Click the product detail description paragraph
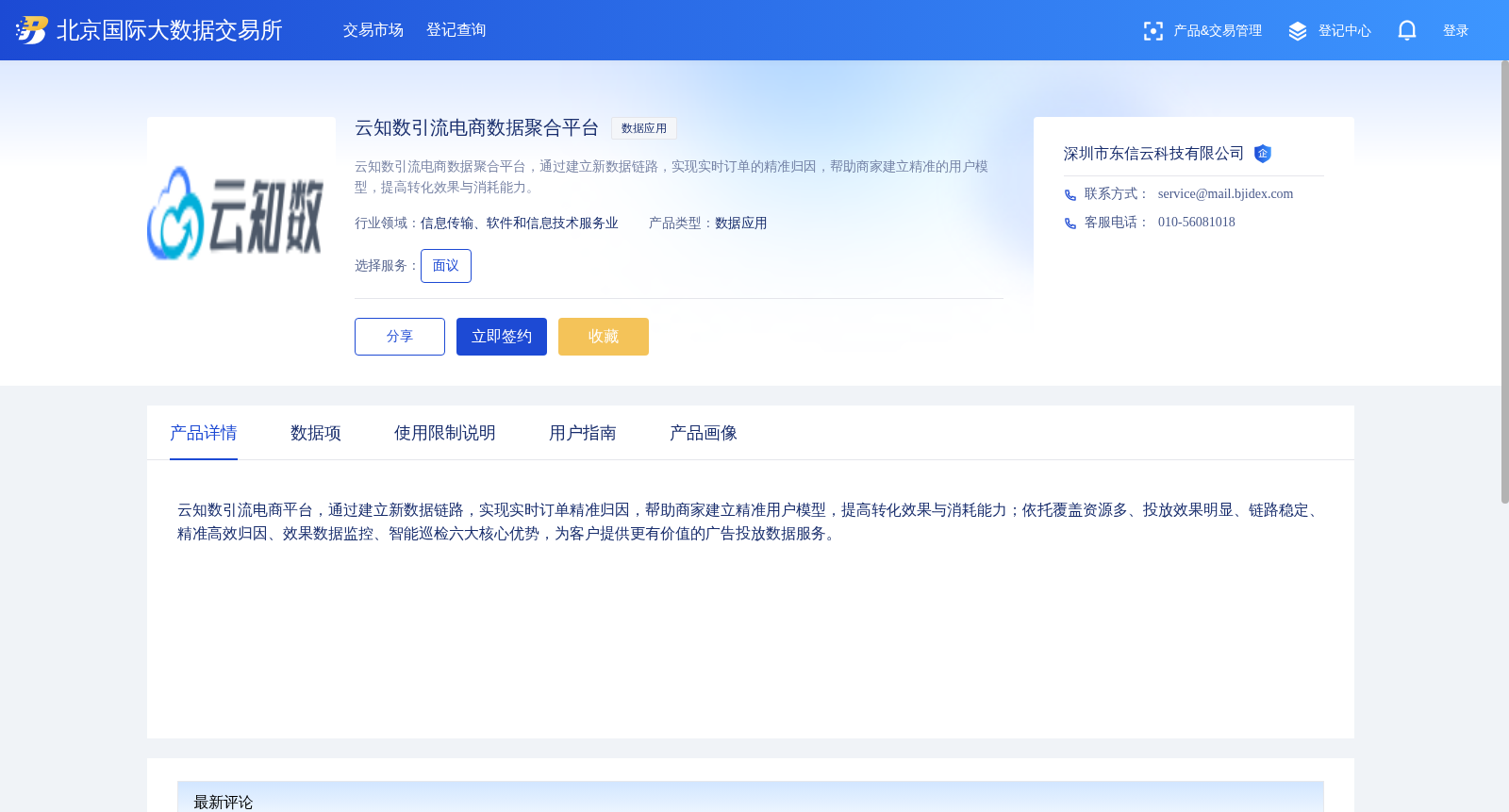This screenshot has height=812, width=1509. (751, 522)
